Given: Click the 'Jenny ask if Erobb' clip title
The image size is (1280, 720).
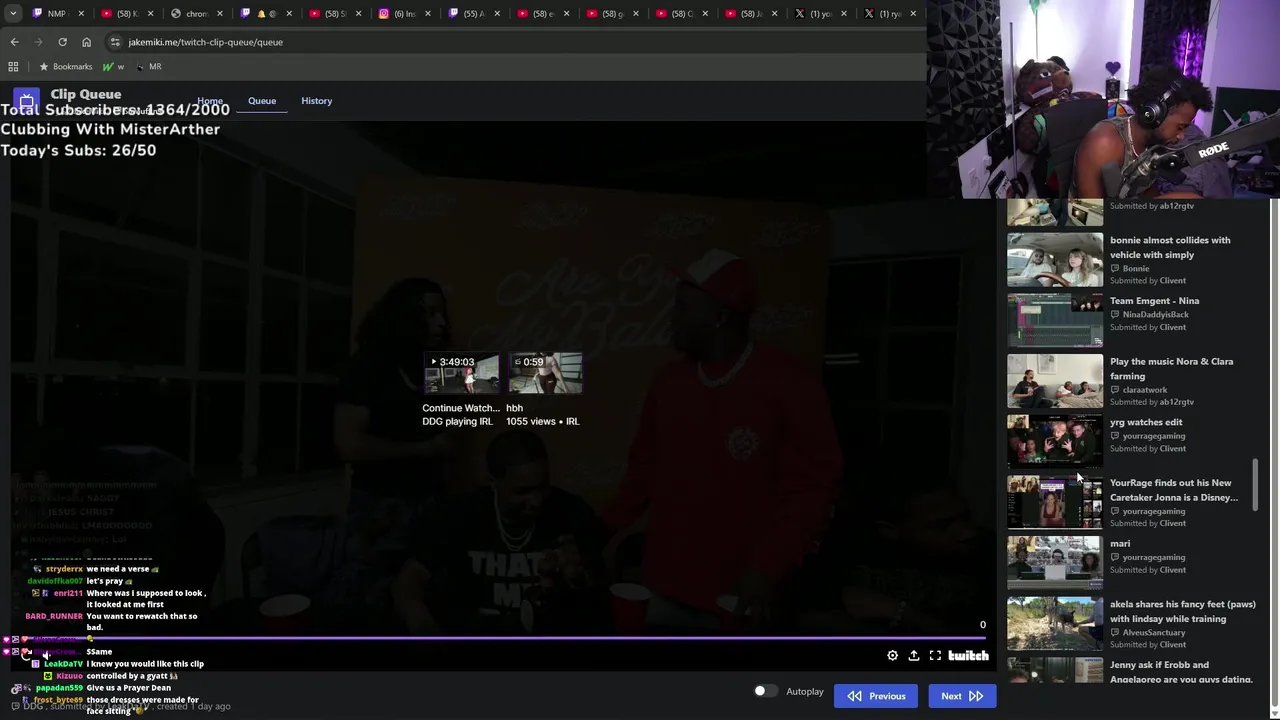Looking at the screenshot, I should tap(1181, 672).
